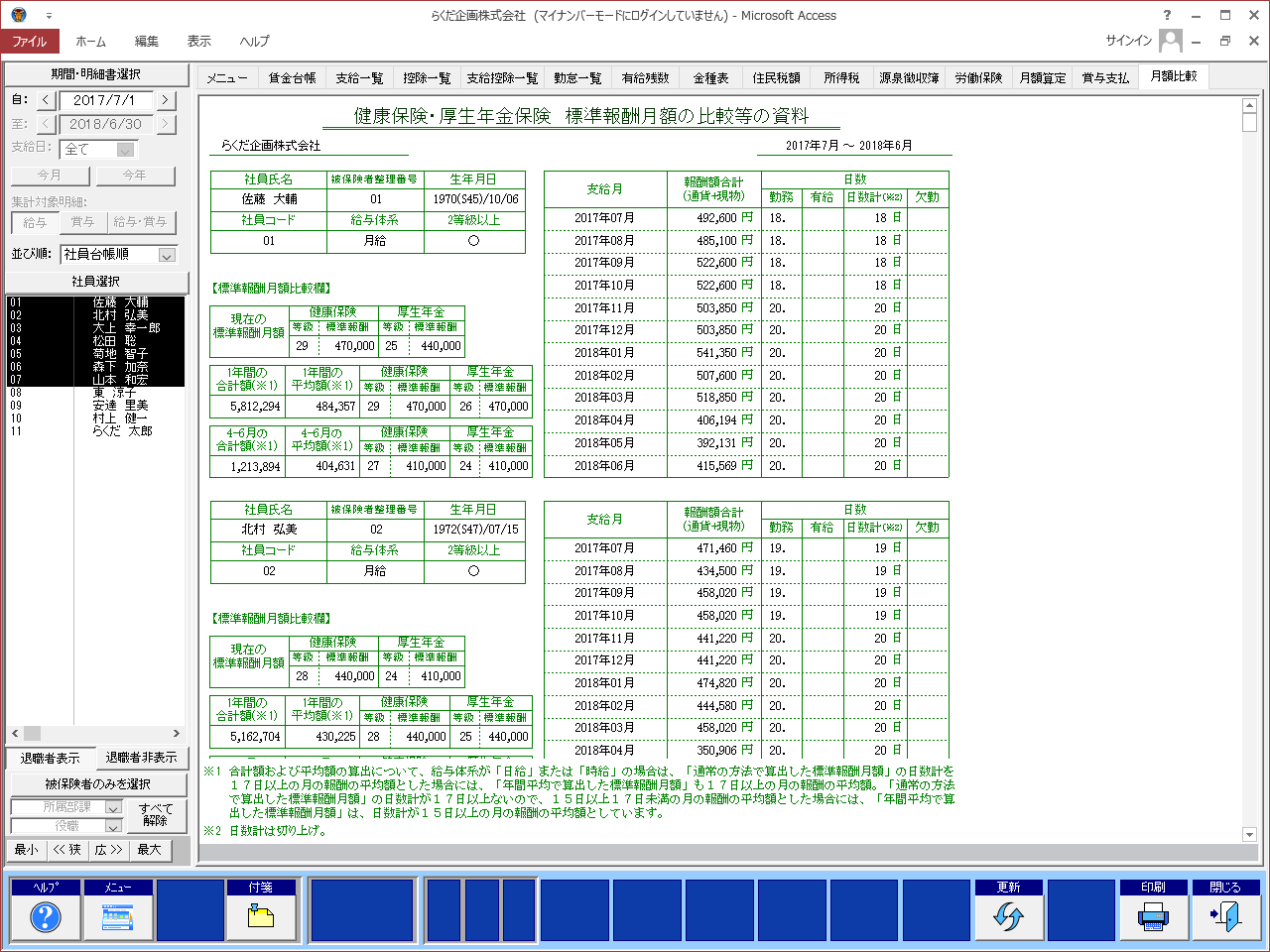Select employee 04 松田 聡 in list
The width and height of the screenshot is (1270, 952).
[x=95, y=341]
